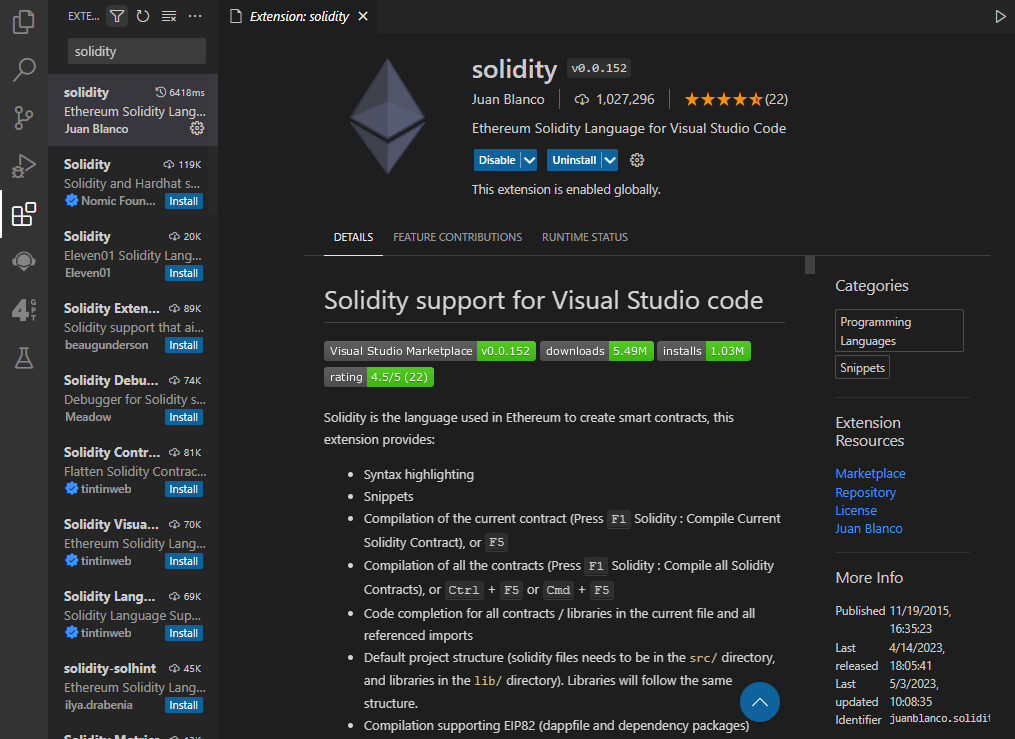Open the Juan Blanco resource link
This screenshot has width=1015, height=739.
tap(869, 528)
